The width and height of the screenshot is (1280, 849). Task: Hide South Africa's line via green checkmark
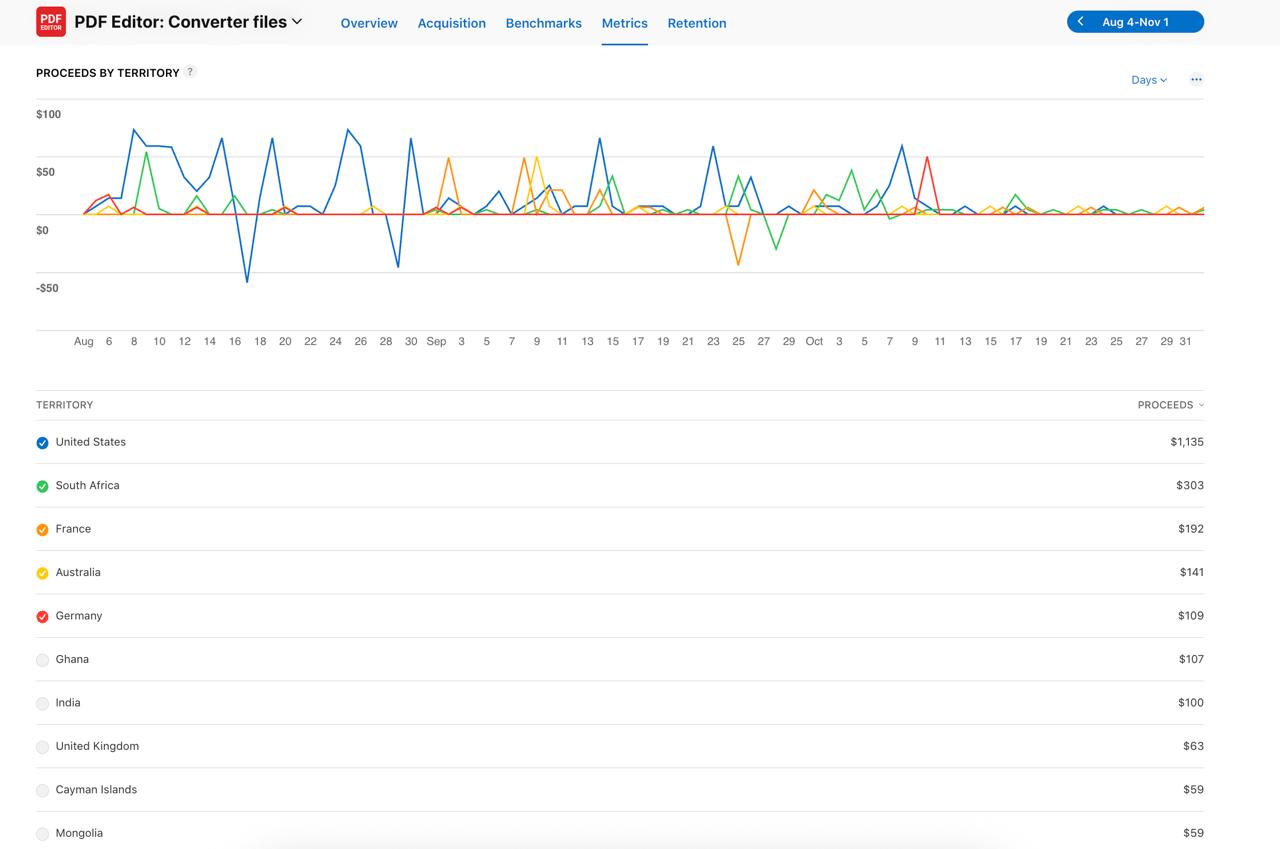coord(42,485)
